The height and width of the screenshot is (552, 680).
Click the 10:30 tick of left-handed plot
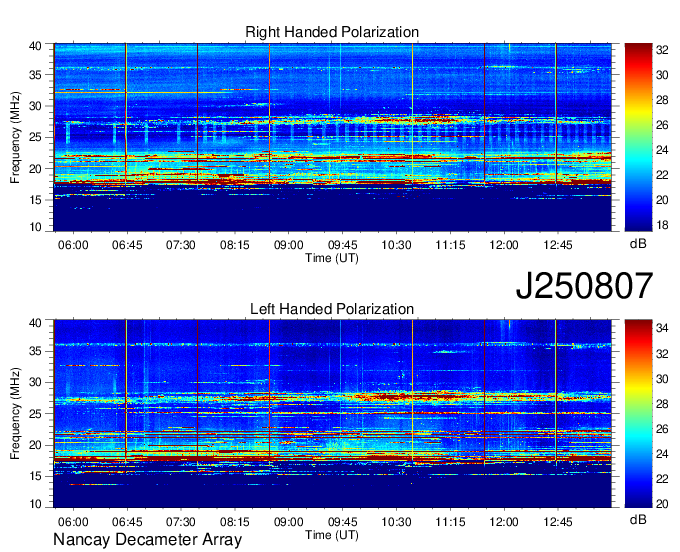tap(396, 522)
